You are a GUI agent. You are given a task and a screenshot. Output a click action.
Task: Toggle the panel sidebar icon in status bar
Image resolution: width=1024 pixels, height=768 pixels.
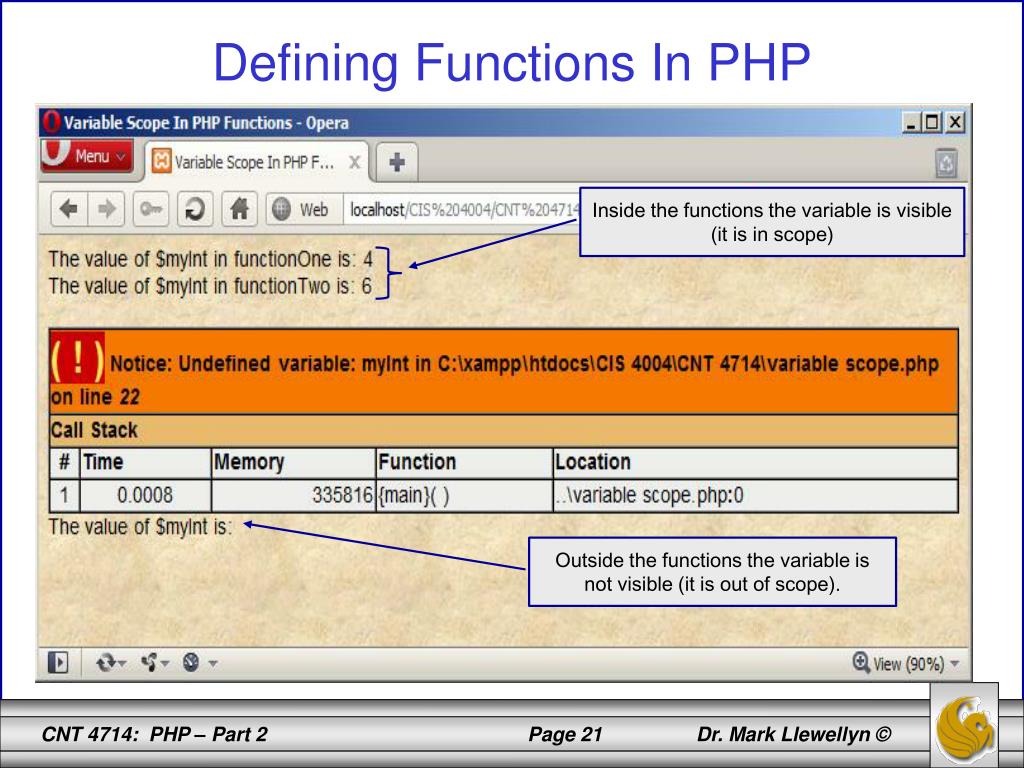coord(58,664)
